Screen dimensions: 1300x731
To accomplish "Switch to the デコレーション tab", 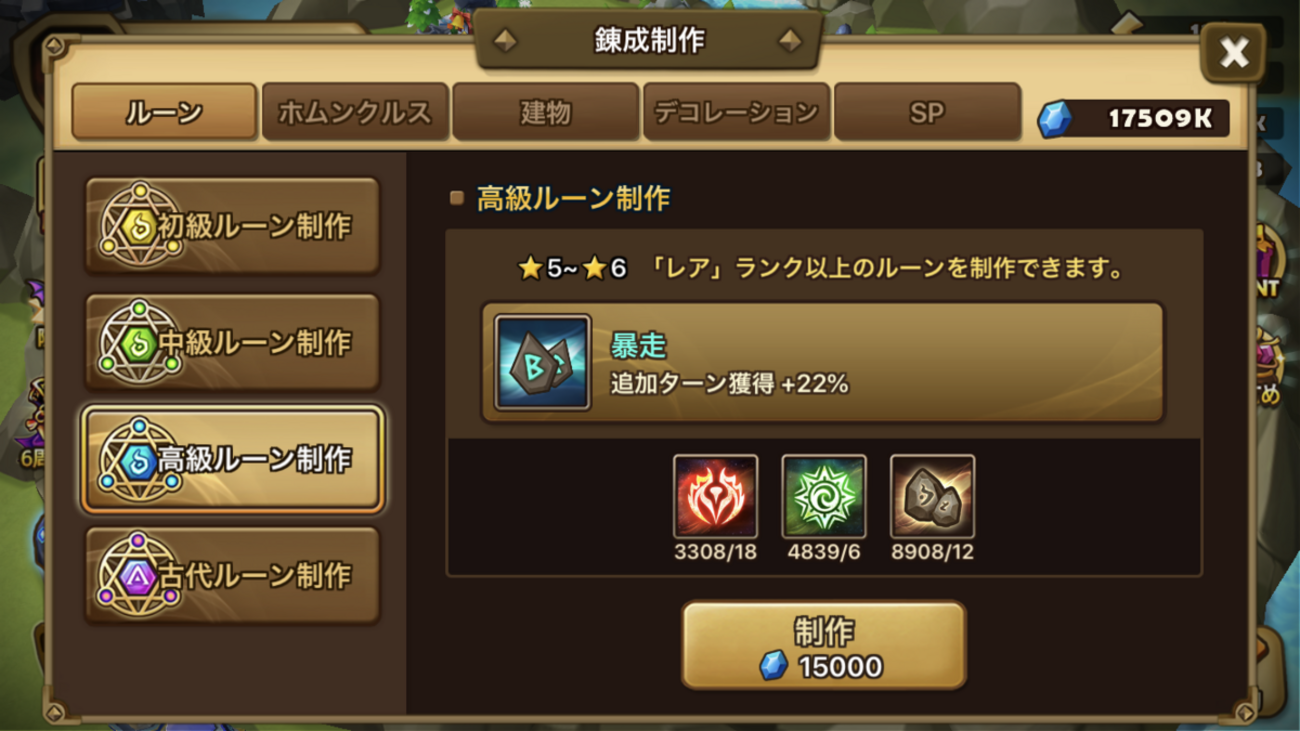I will [736, 112].
